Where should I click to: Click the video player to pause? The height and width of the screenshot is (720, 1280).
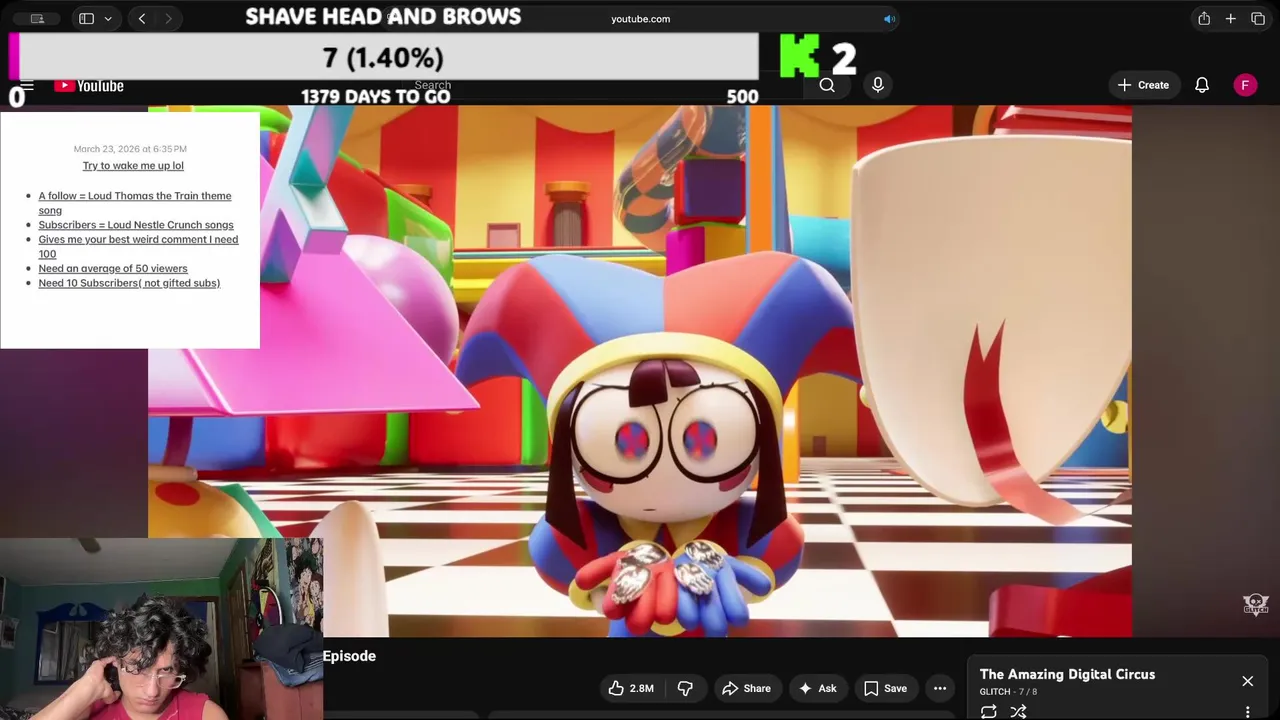pos(640,370)
